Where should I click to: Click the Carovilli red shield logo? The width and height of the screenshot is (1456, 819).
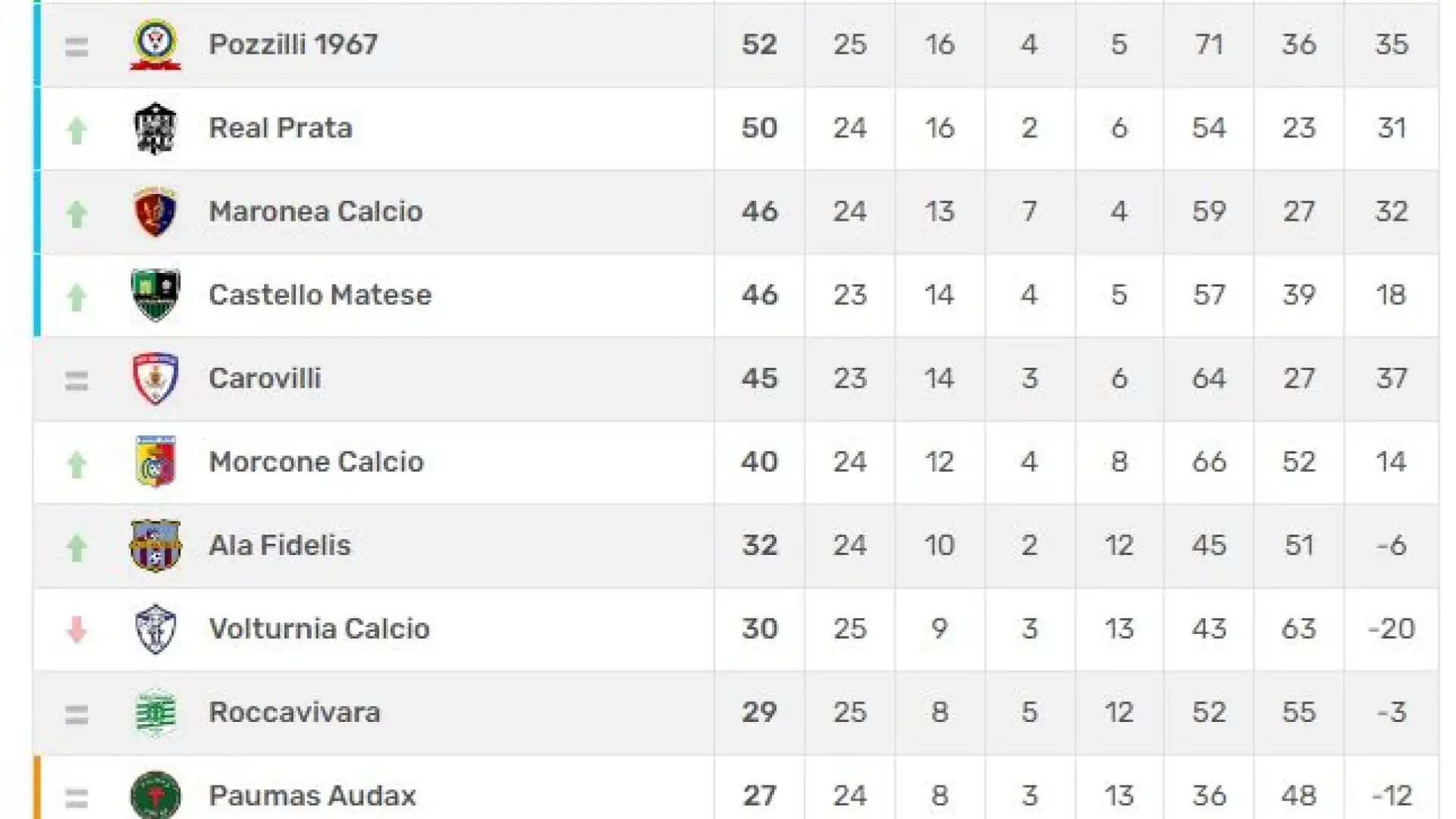point(155,378)
